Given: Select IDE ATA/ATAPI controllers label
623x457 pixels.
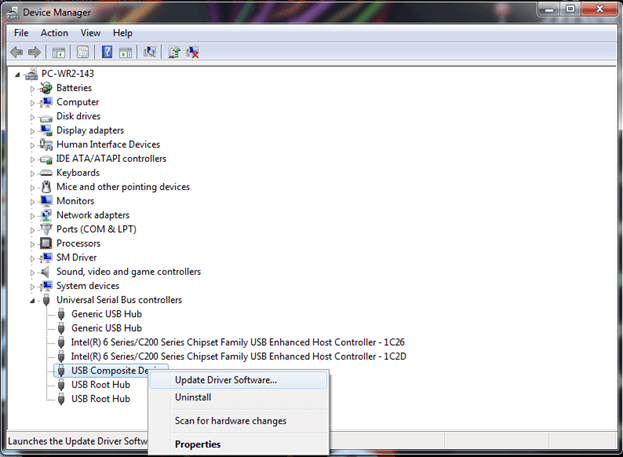Looking at the screenshot, I should click(111, 159).
